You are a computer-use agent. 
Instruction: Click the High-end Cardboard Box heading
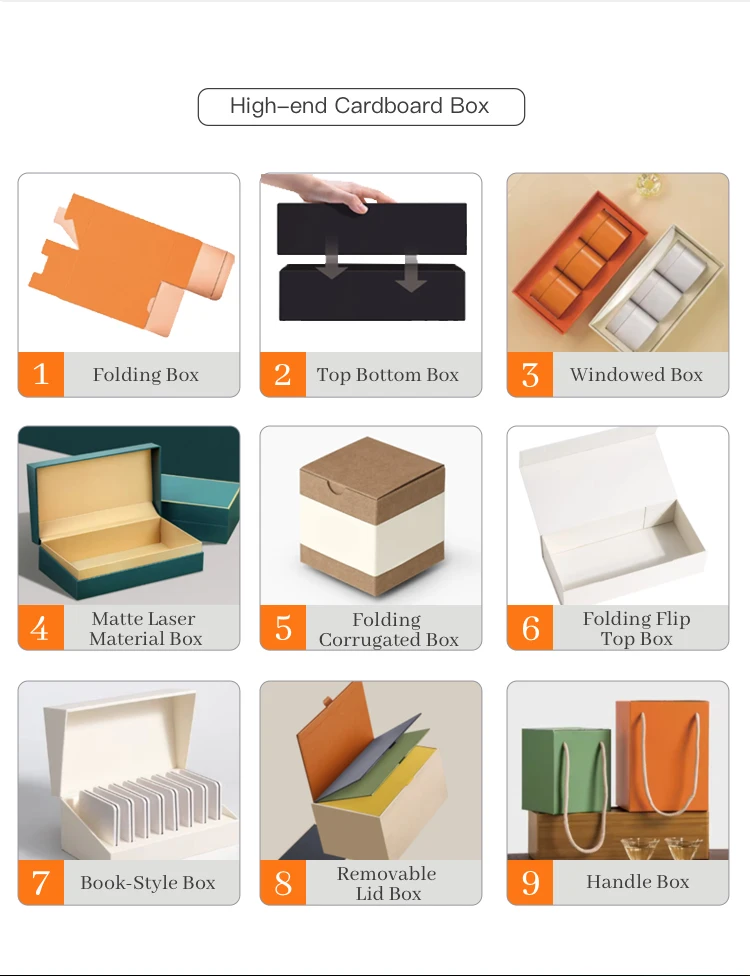point(361,106)
